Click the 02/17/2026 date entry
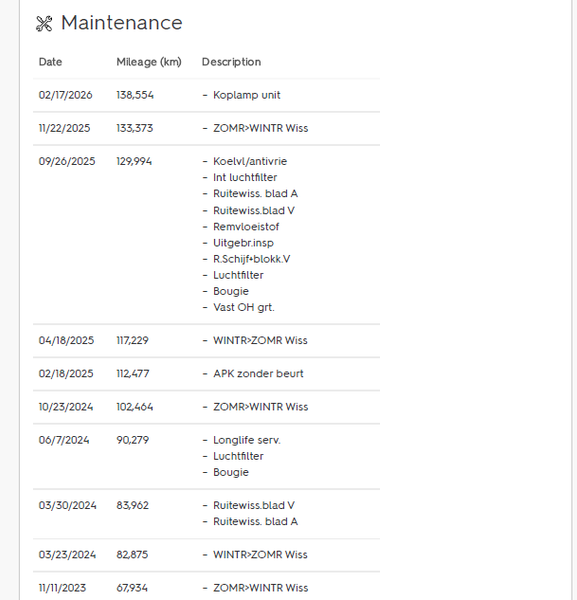Screen dimensions: 577x600 pos(65,95)
